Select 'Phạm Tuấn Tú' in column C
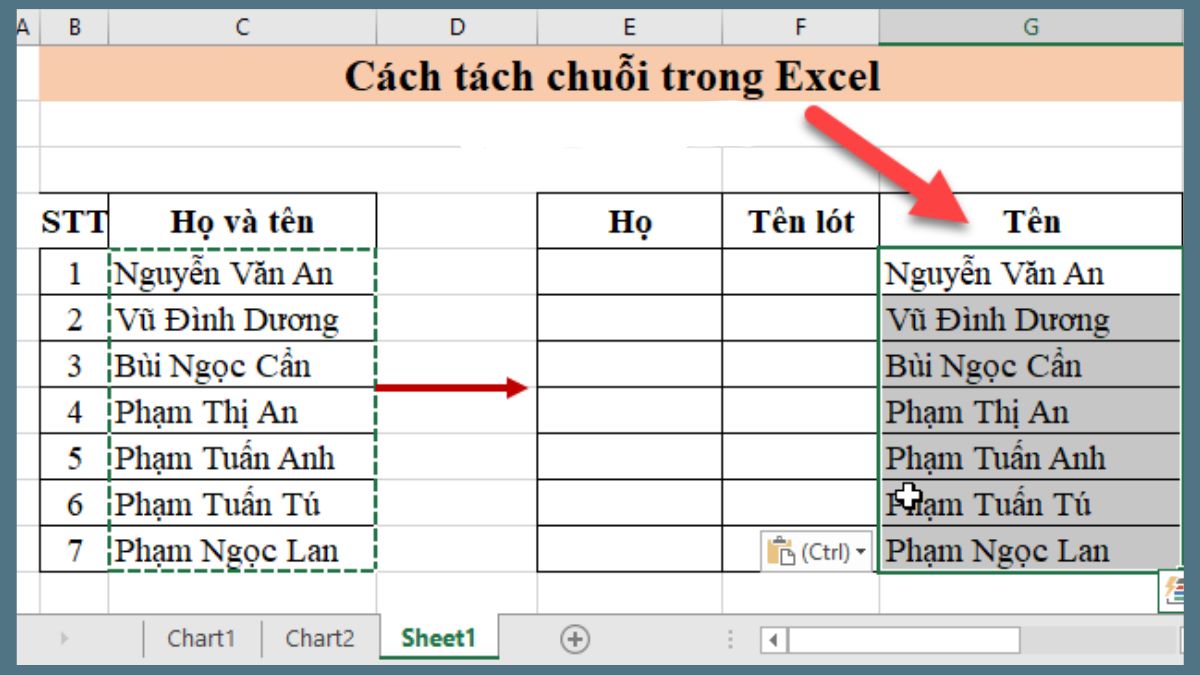1200x675 pixels. tap(243, 503)
